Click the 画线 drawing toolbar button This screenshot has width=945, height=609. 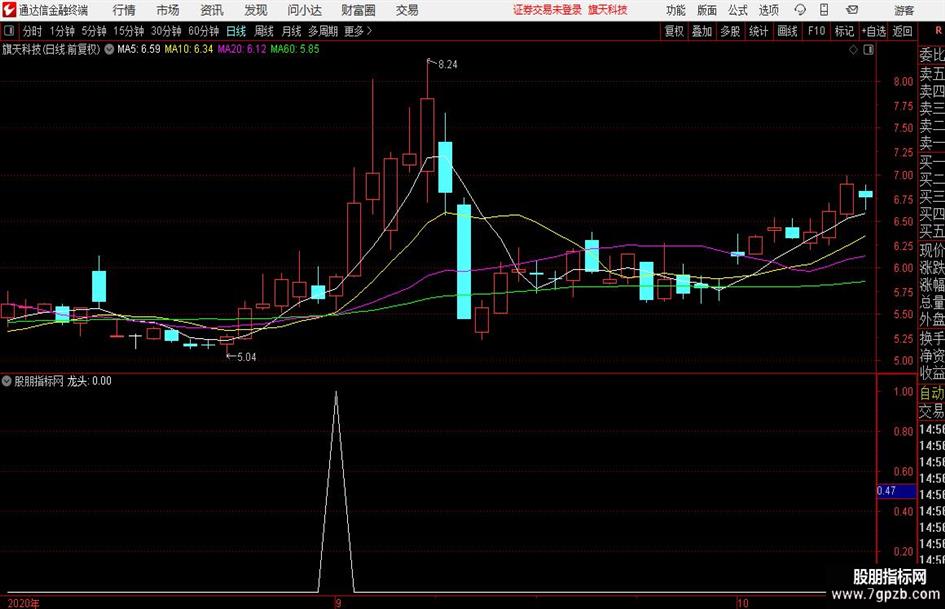click(787, 31)
